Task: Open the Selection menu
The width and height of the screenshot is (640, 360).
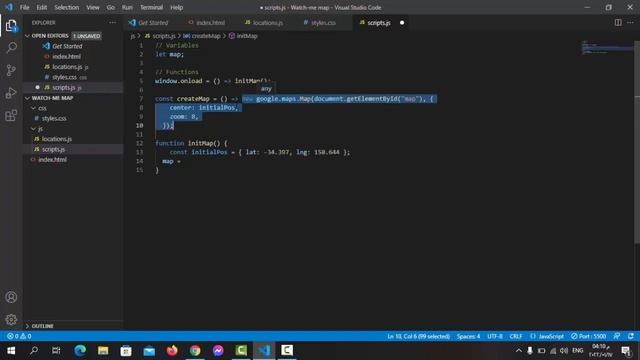Action: (x=67, y=7)
